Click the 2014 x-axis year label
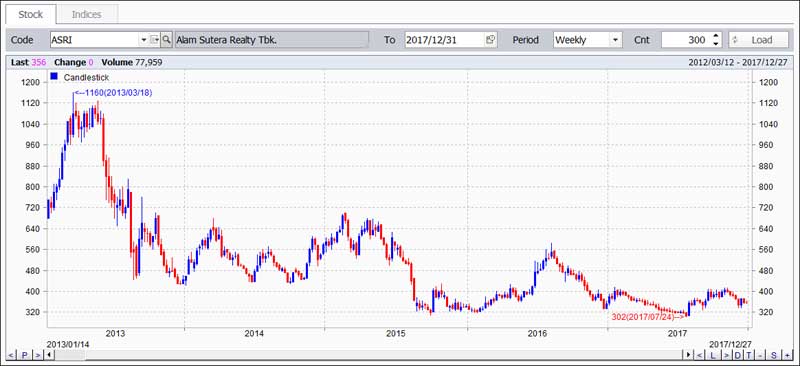Image resolution: width=800 pixels, height=366 pixels. (254, 334)
